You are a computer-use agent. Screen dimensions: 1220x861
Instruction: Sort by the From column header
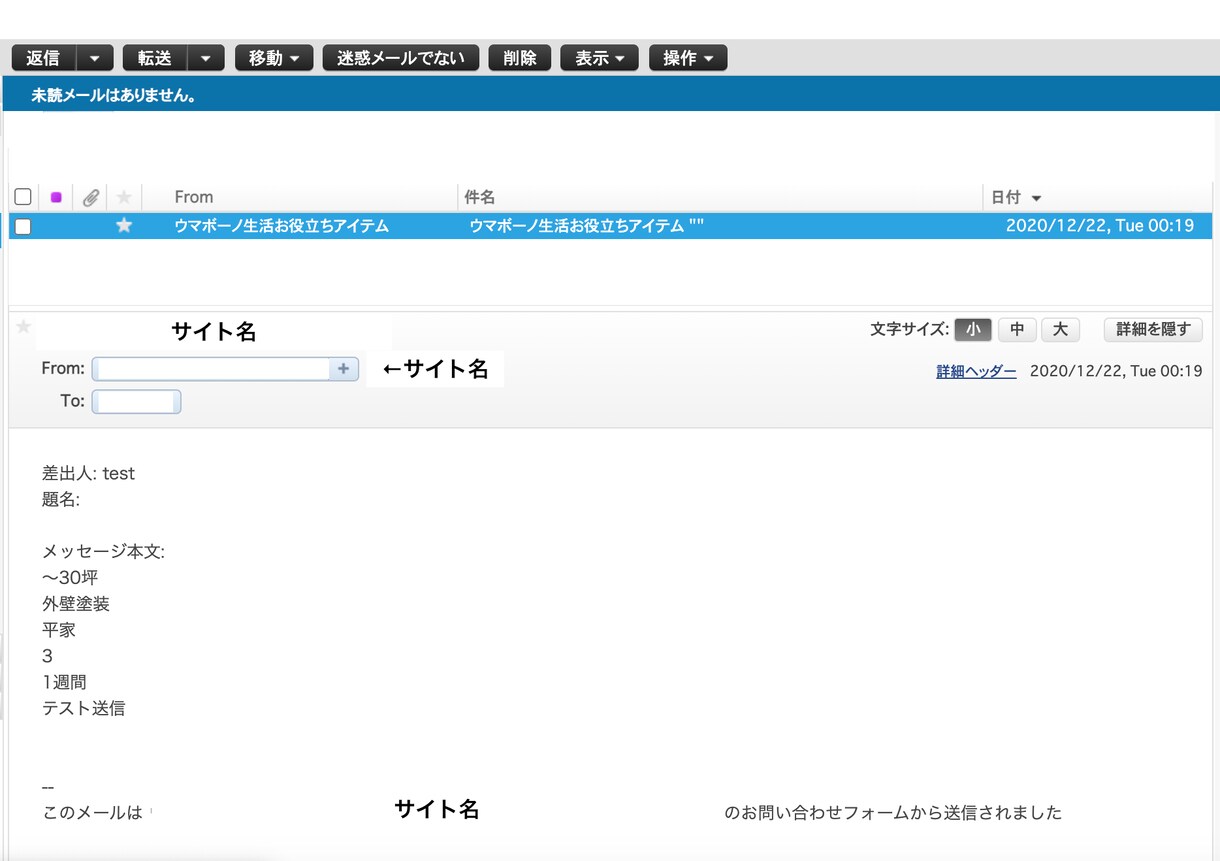point(194,197)
